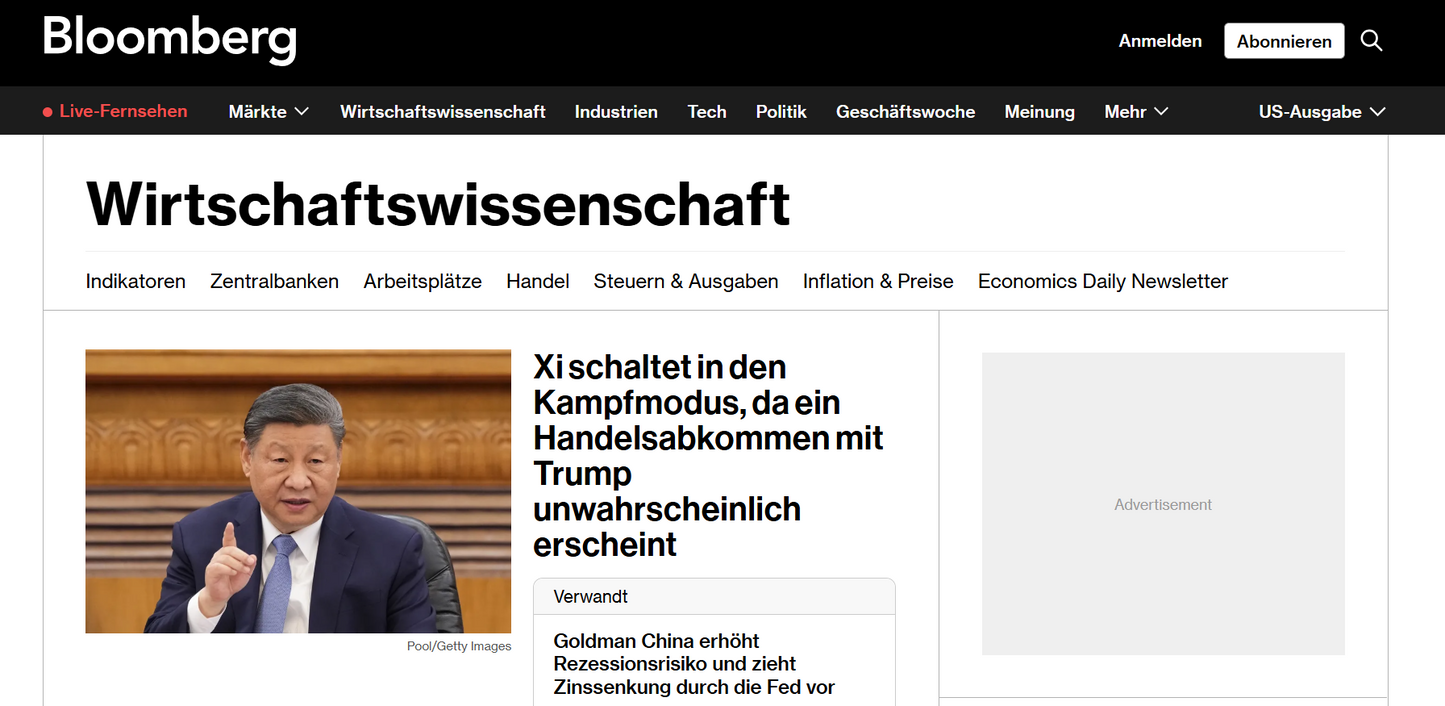
Task: Click the Abonnieren subscribe button
Action: [1284, 40]
